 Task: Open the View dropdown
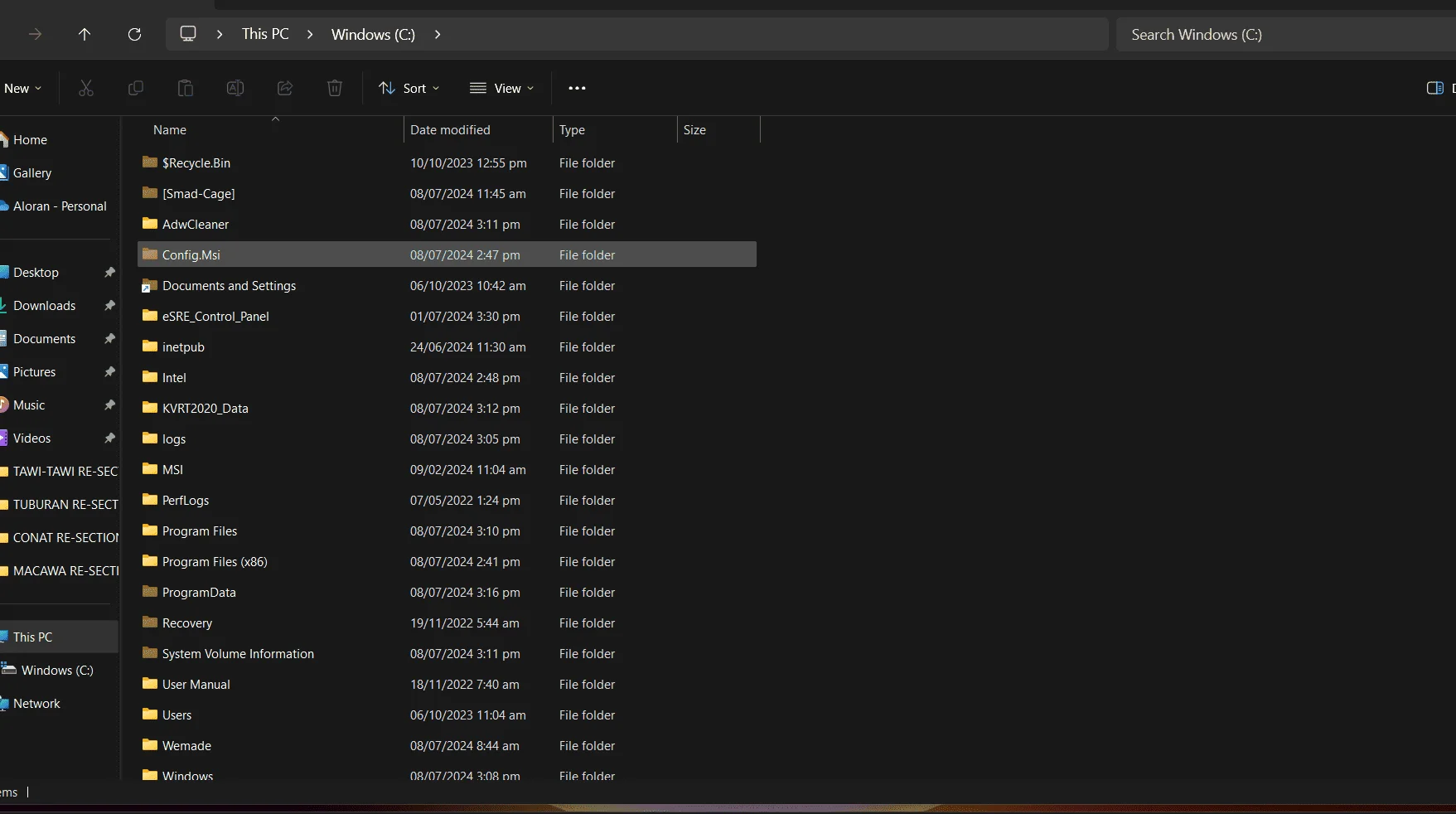(502, 88)
